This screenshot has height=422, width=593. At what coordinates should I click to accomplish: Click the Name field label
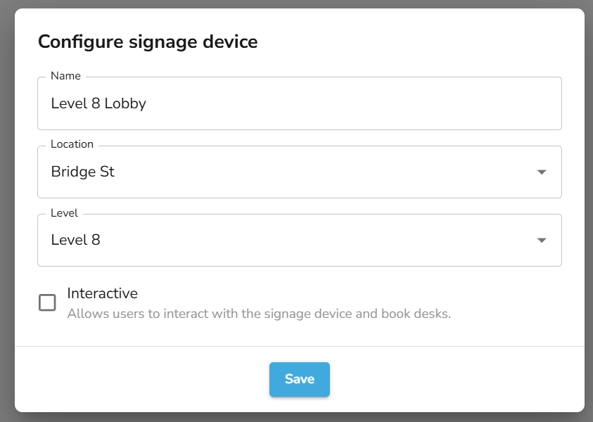(x=65, y=76)
